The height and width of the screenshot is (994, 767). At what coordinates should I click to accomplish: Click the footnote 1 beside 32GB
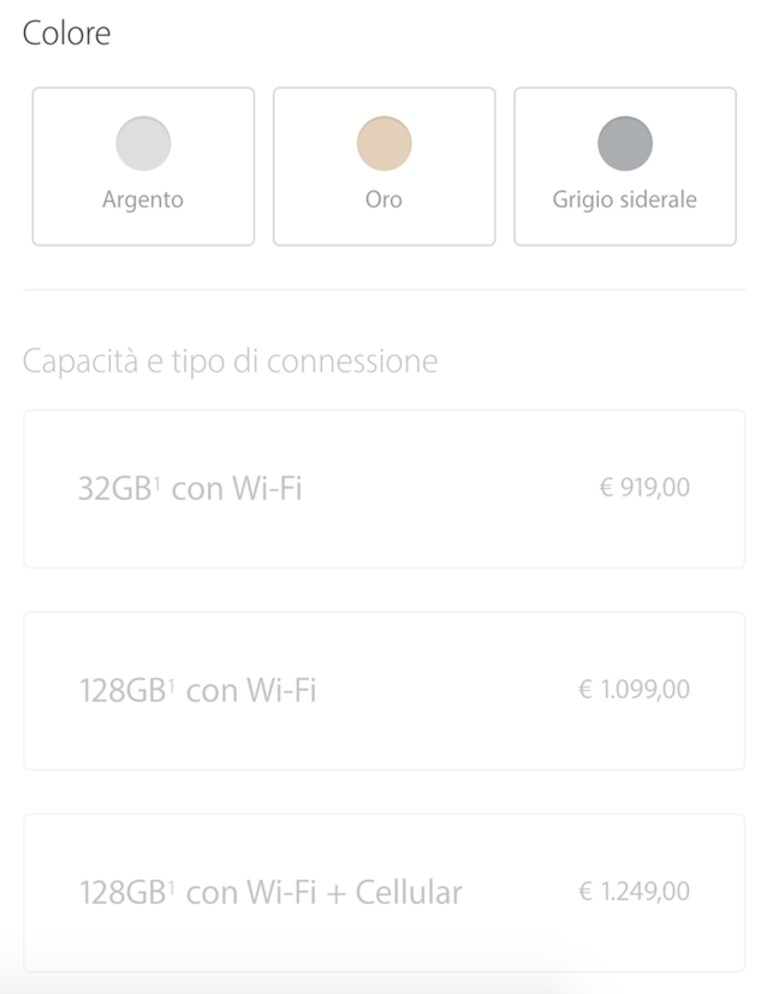pyautogui.click(x=157, y=481)
